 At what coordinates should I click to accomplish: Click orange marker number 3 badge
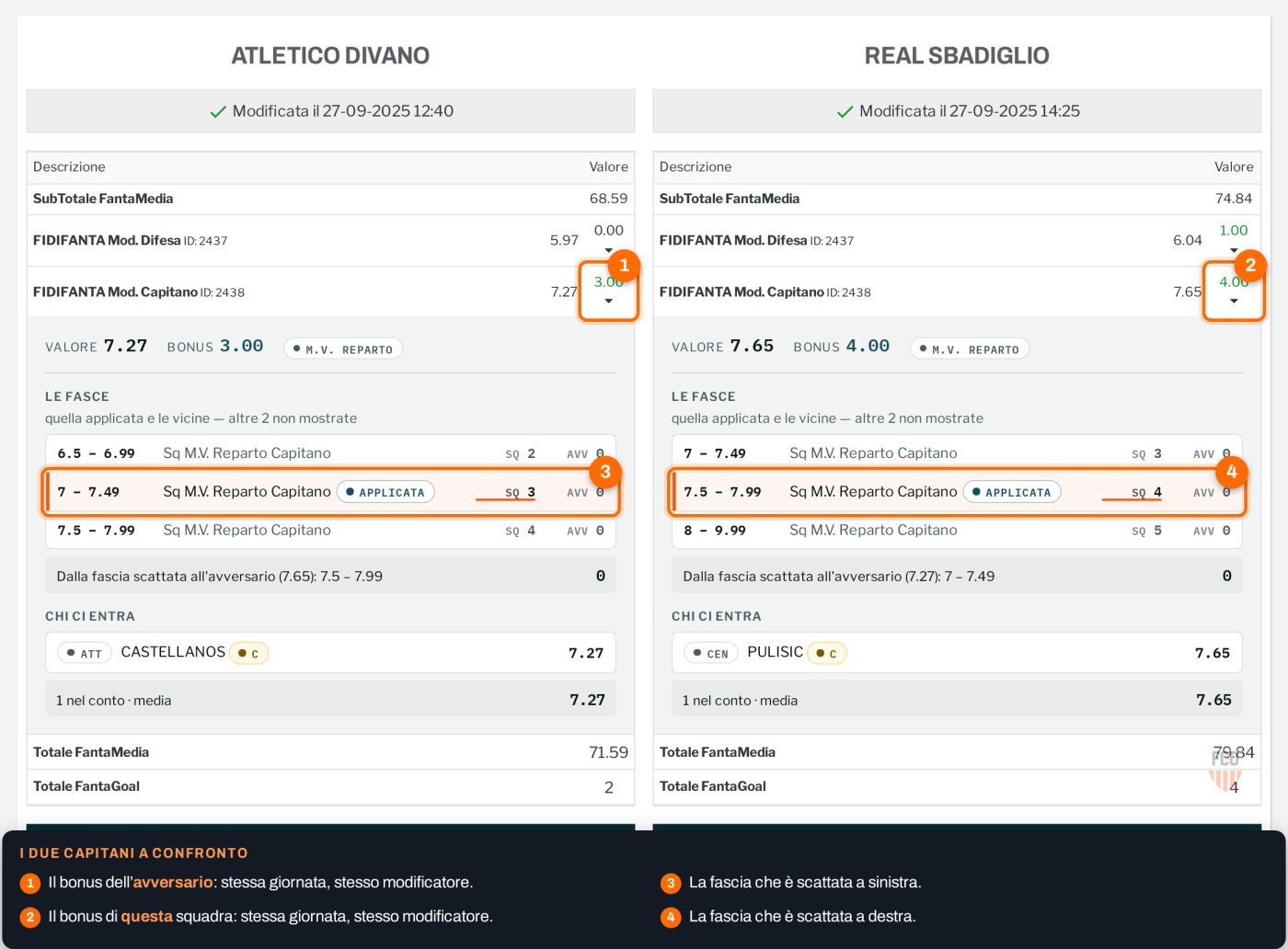pos(604,472)
